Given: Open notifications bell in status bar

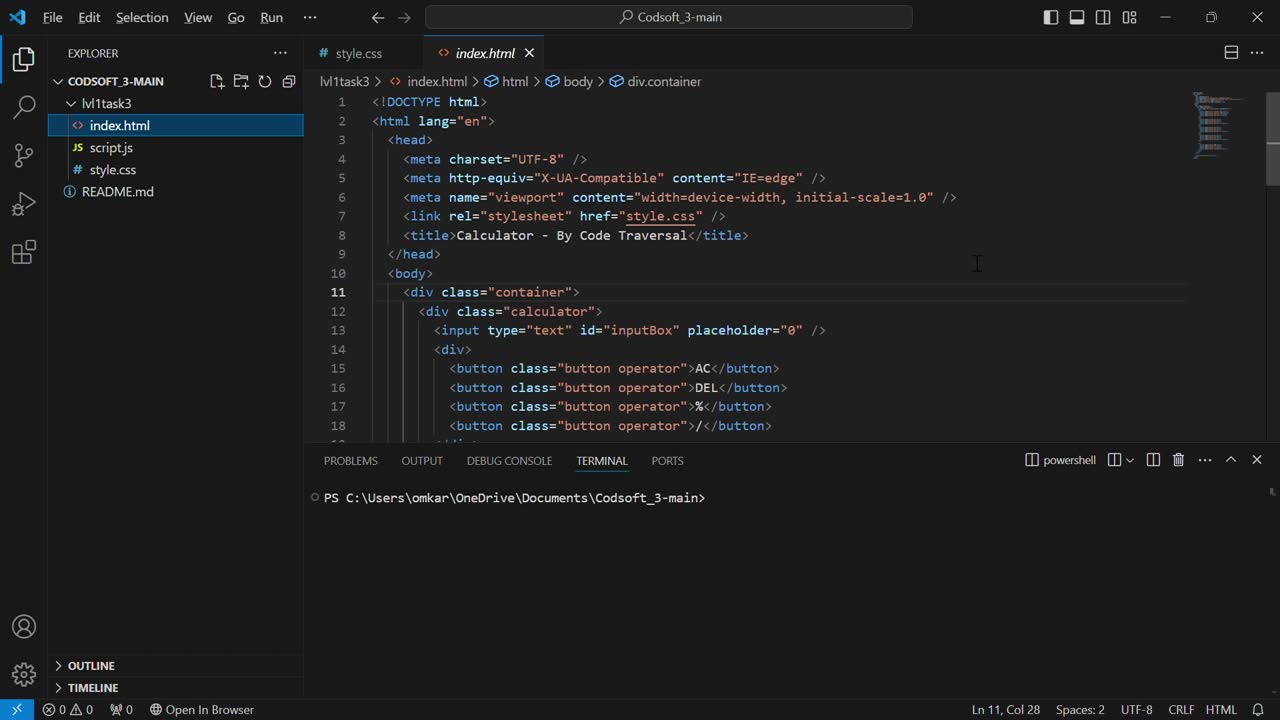Looking at the screenshot, I should point(1258,710).
